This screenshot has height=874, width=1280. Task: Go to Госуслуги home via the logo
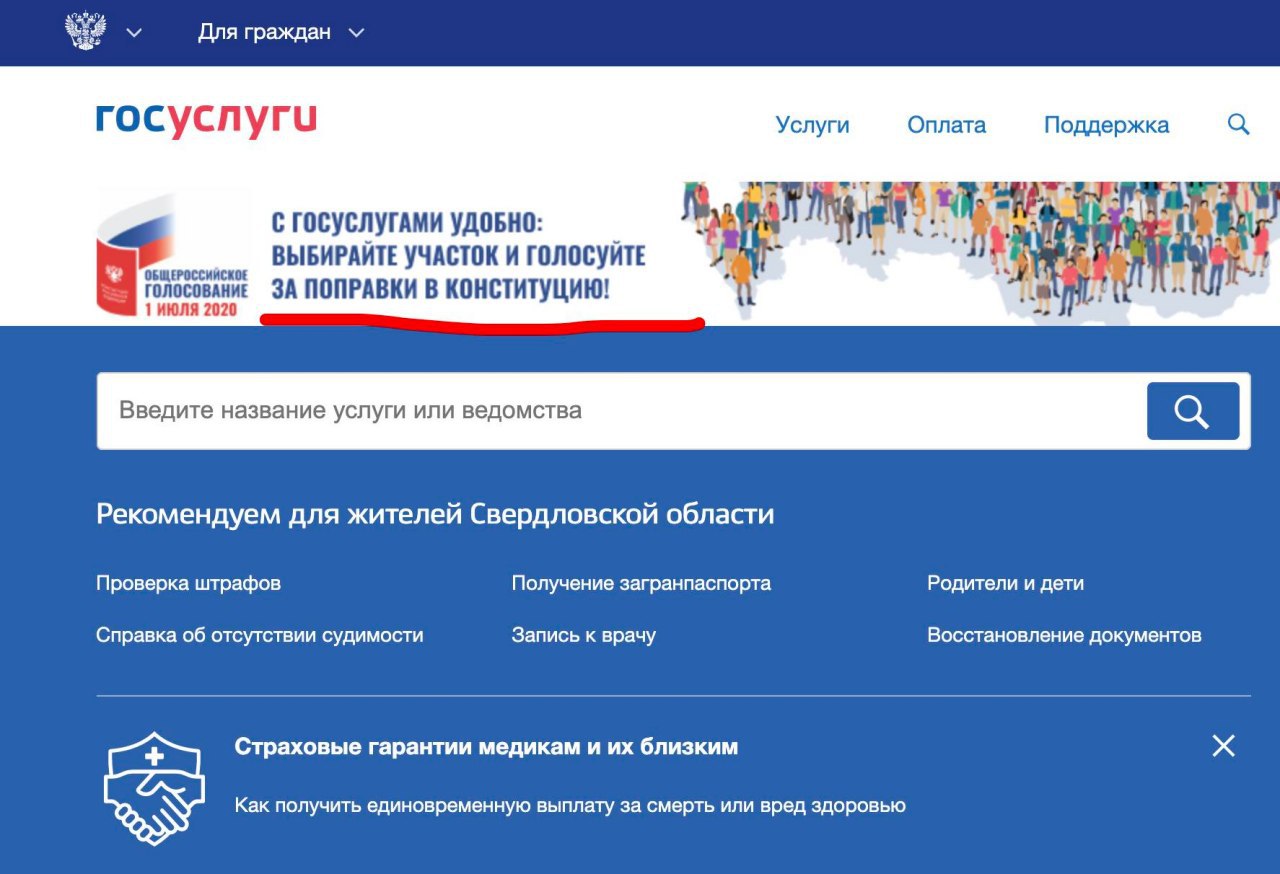pyautogui.click(x=206, y=120)
